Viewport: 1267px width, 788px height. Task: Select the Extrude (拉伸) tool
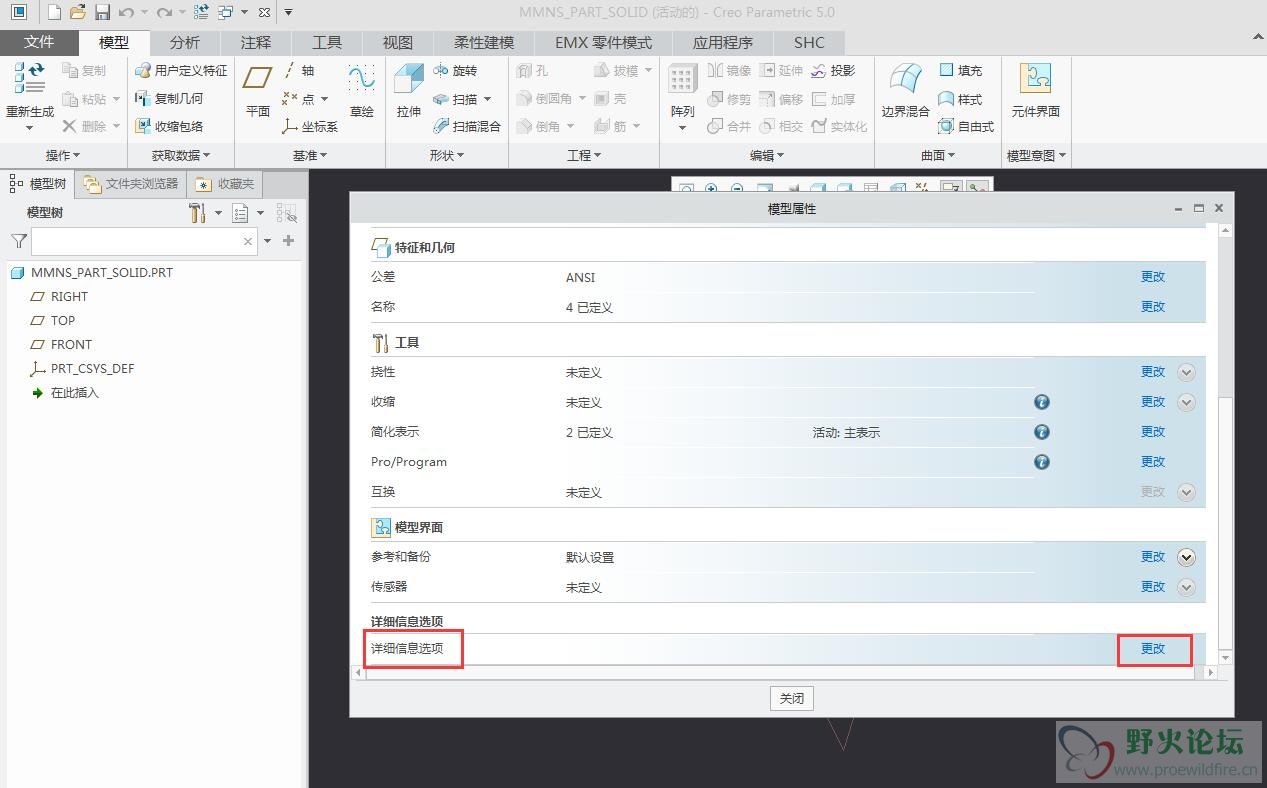409,92
